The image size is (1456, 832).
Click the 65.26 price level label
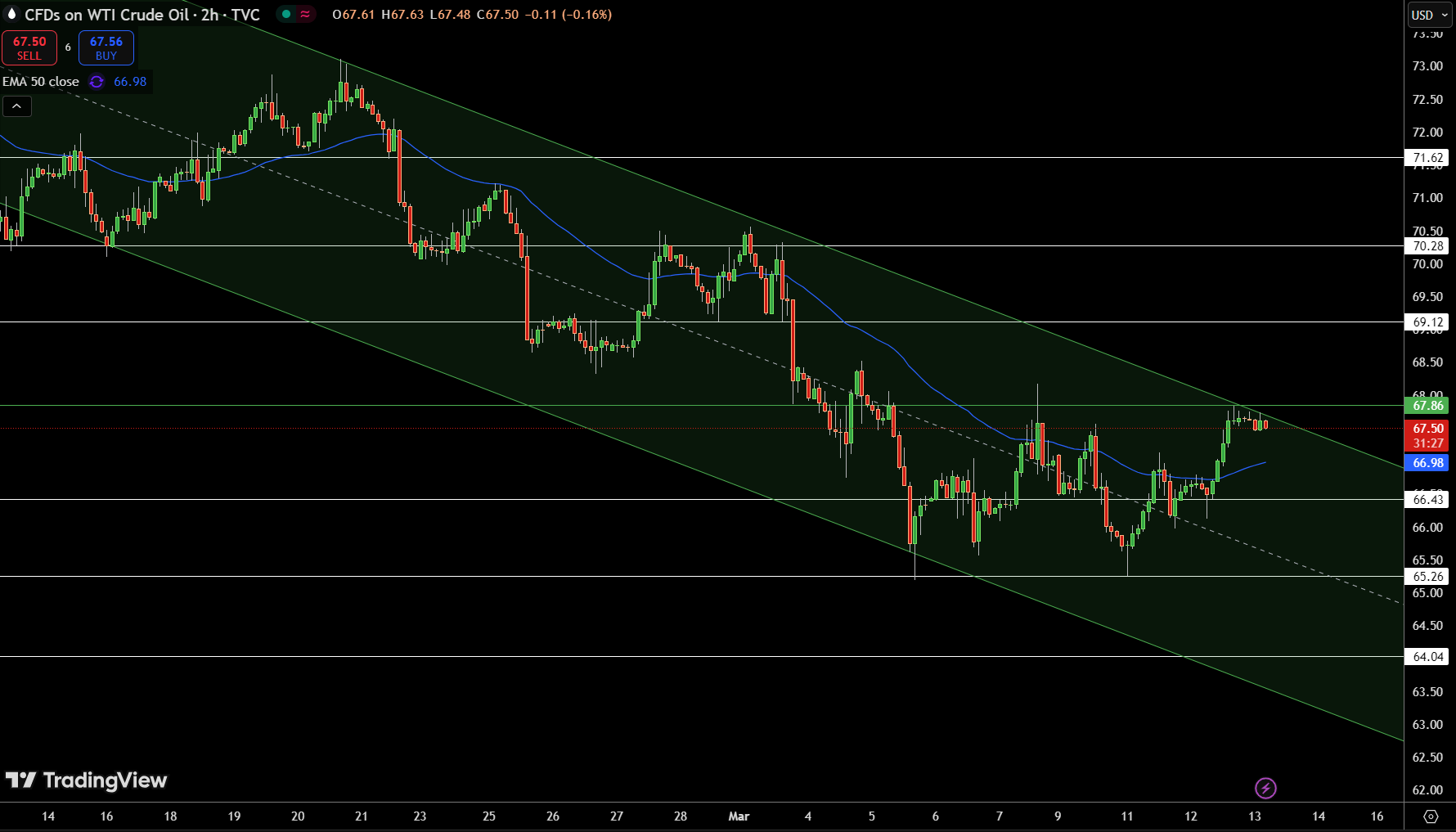(1427, 577)
